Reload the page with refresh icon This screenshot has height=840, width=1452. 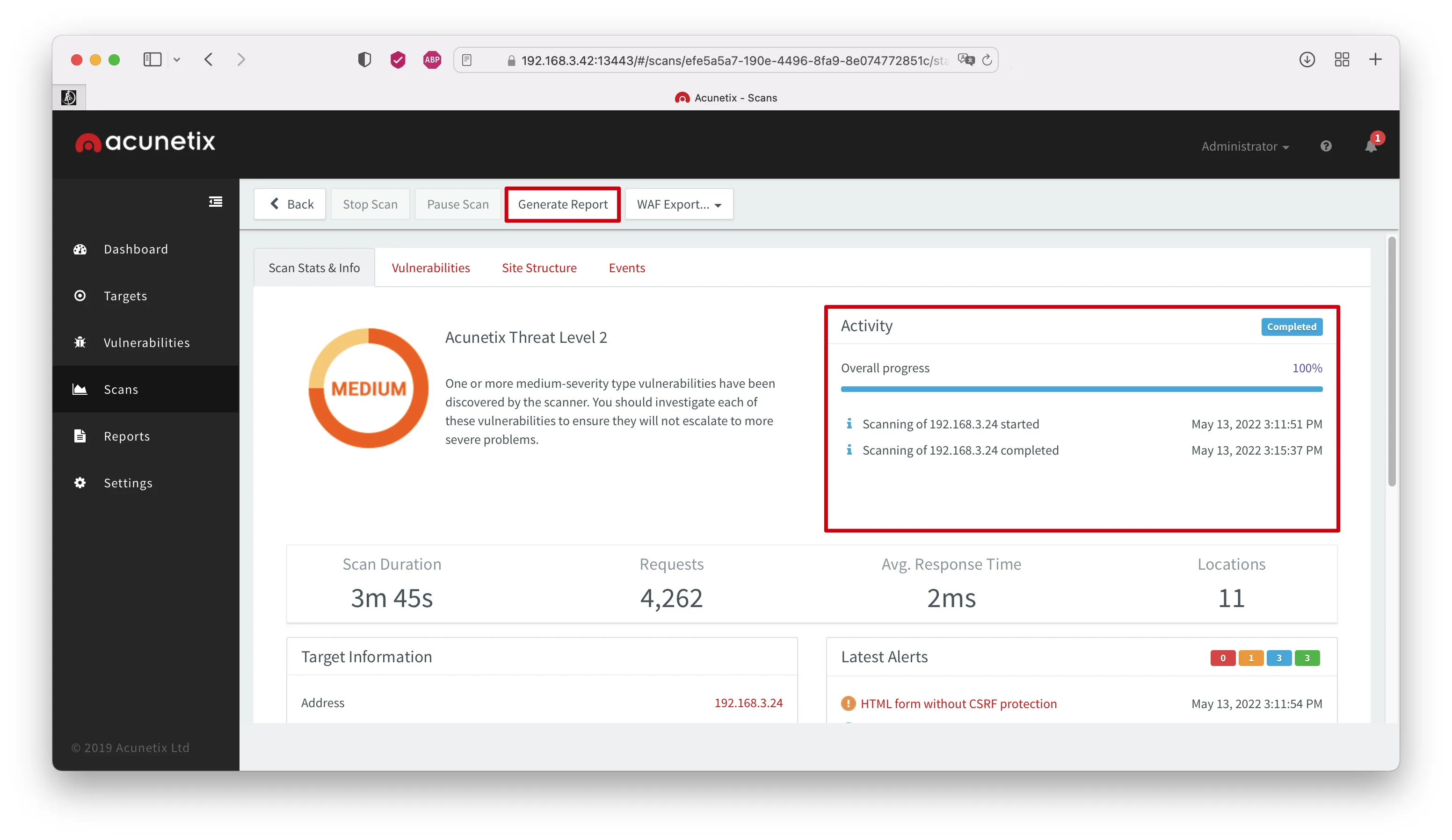987,60
